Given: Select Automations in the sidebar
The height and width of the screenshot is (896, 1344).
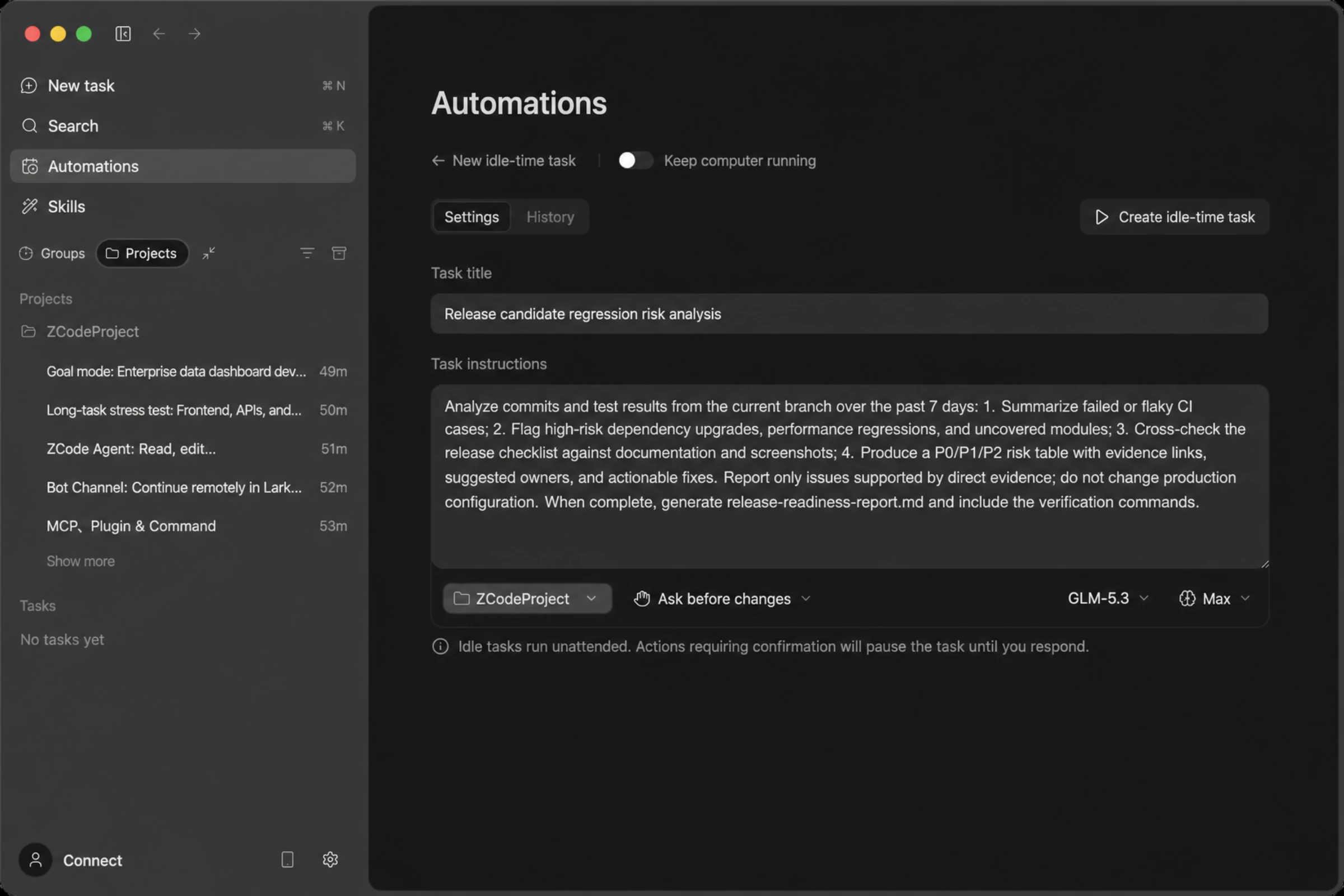Looking at the screenshot, I should 183,166.
